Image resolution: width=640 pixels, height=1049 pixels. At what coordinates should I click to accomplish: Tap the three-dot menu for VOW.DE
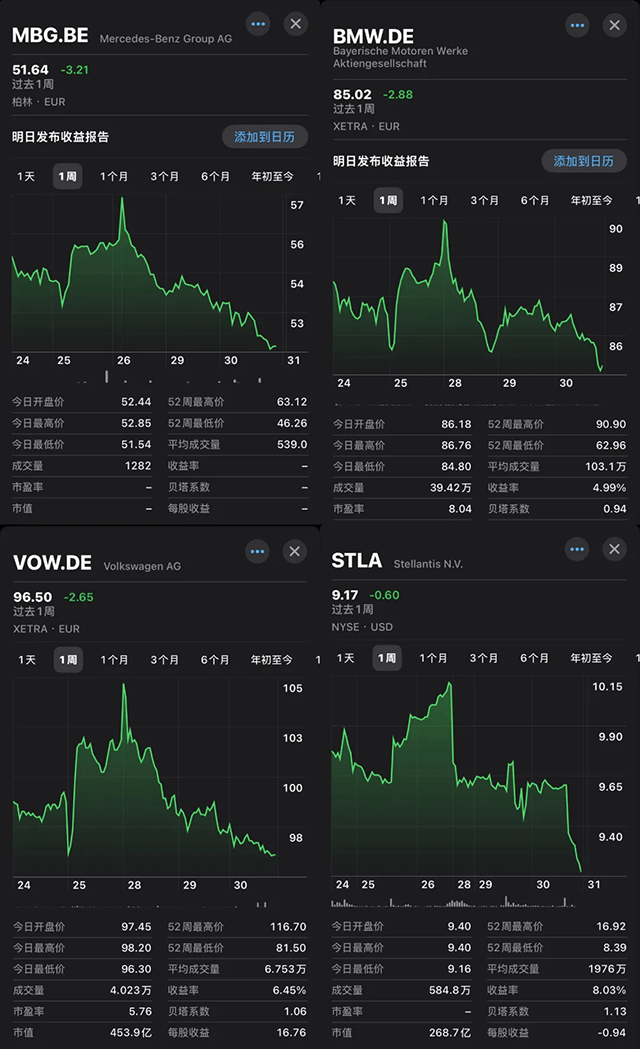[258, 551]
